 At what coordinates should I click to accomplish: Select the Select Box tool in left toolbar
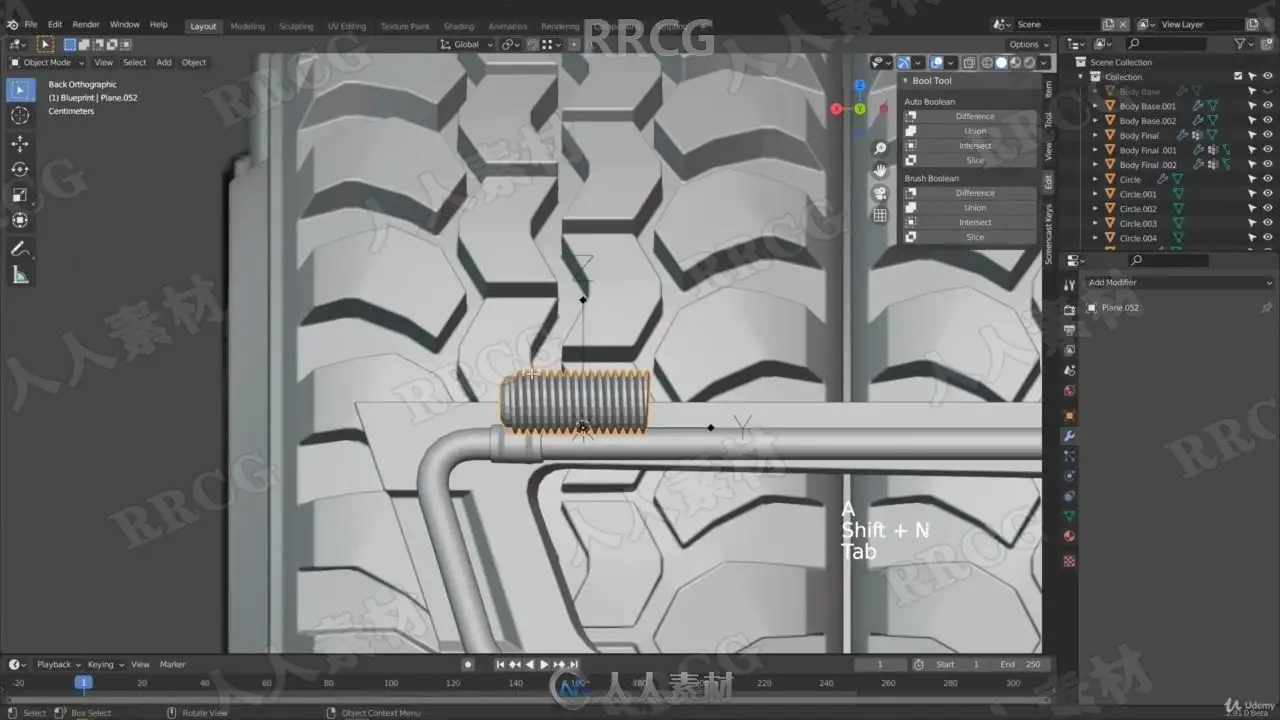pyautogui.click(x=19, y=91)
